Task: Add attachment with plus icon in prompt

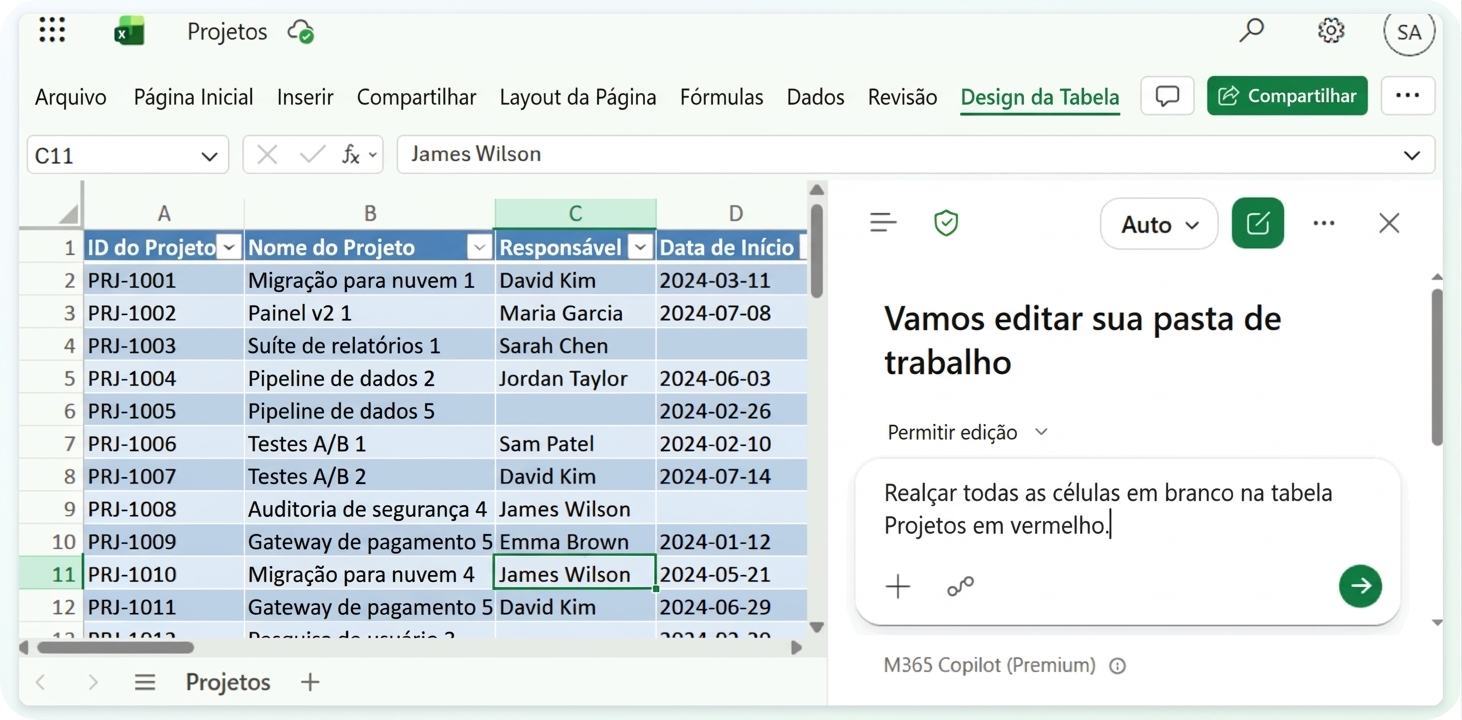Action: (x=898, y=586)
